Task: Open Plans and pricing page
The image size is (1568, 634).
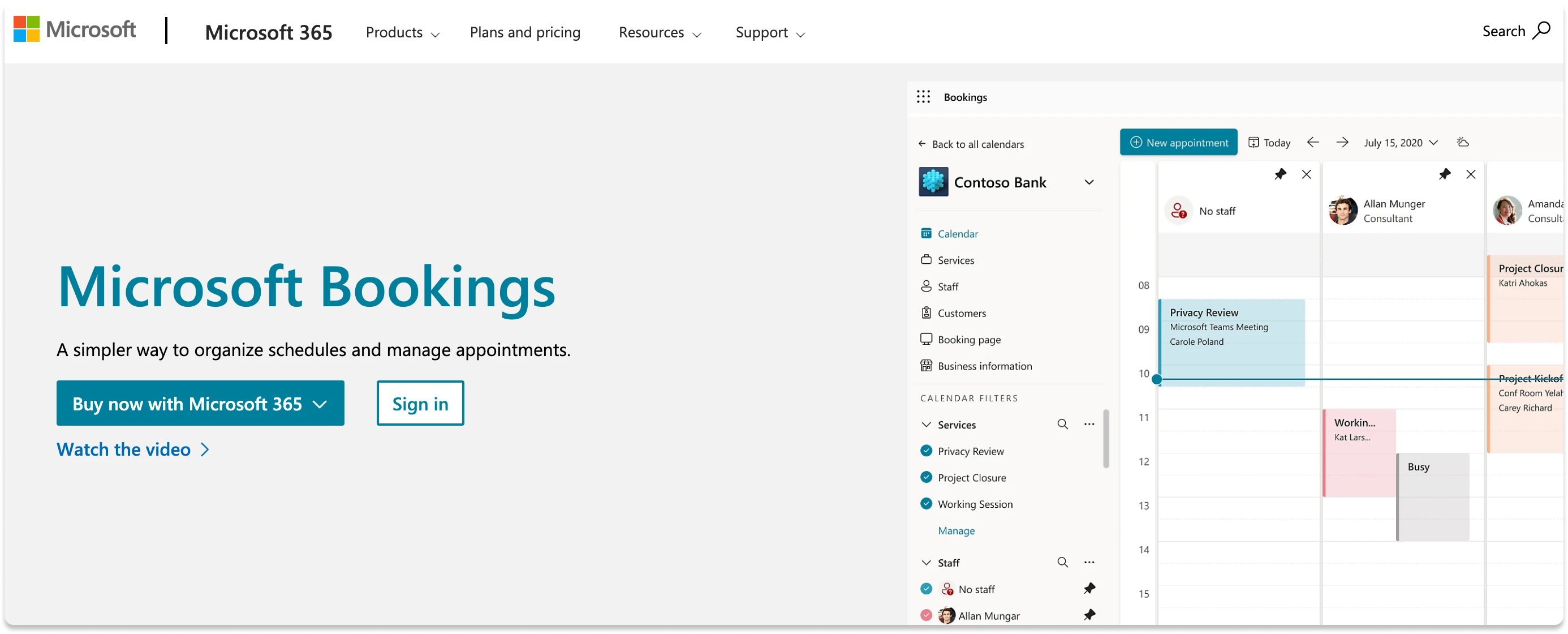Action: pyautogui.click(x=525, y=32)
